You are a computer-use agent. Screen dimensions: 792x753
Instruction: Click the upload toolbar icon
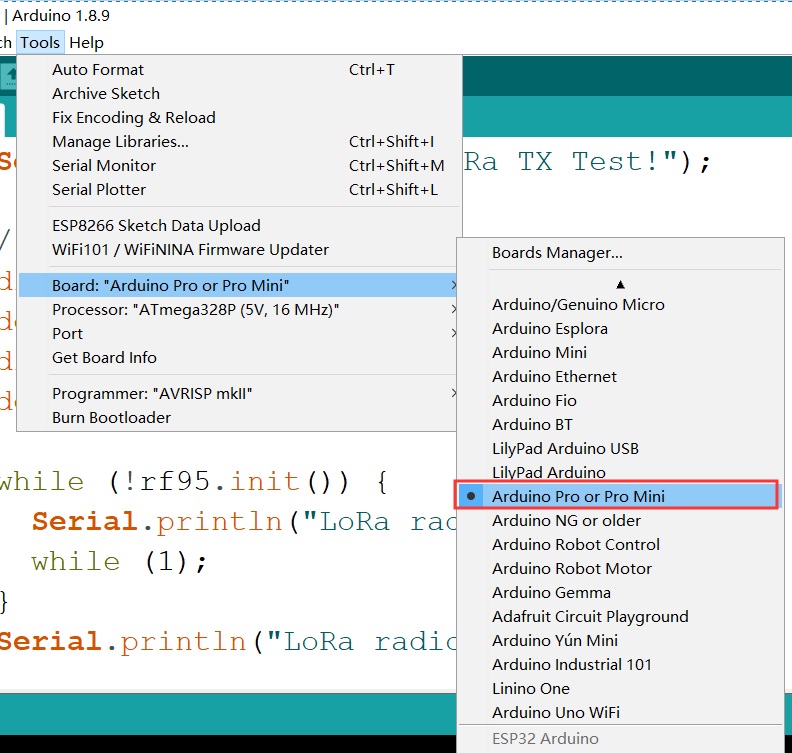[9, 76]
